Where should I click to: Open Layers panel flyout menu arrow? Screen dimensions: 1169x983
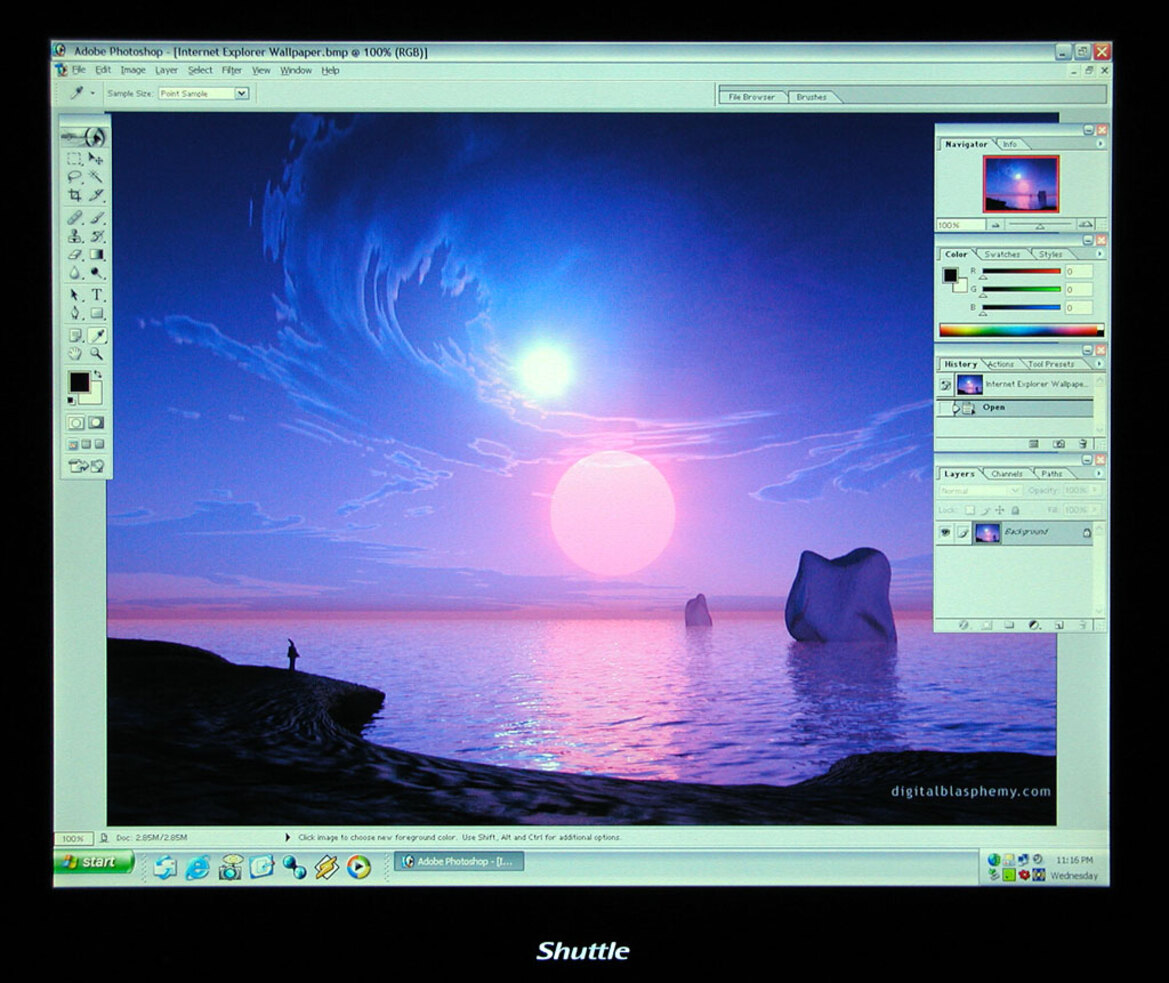[1099, 473]
